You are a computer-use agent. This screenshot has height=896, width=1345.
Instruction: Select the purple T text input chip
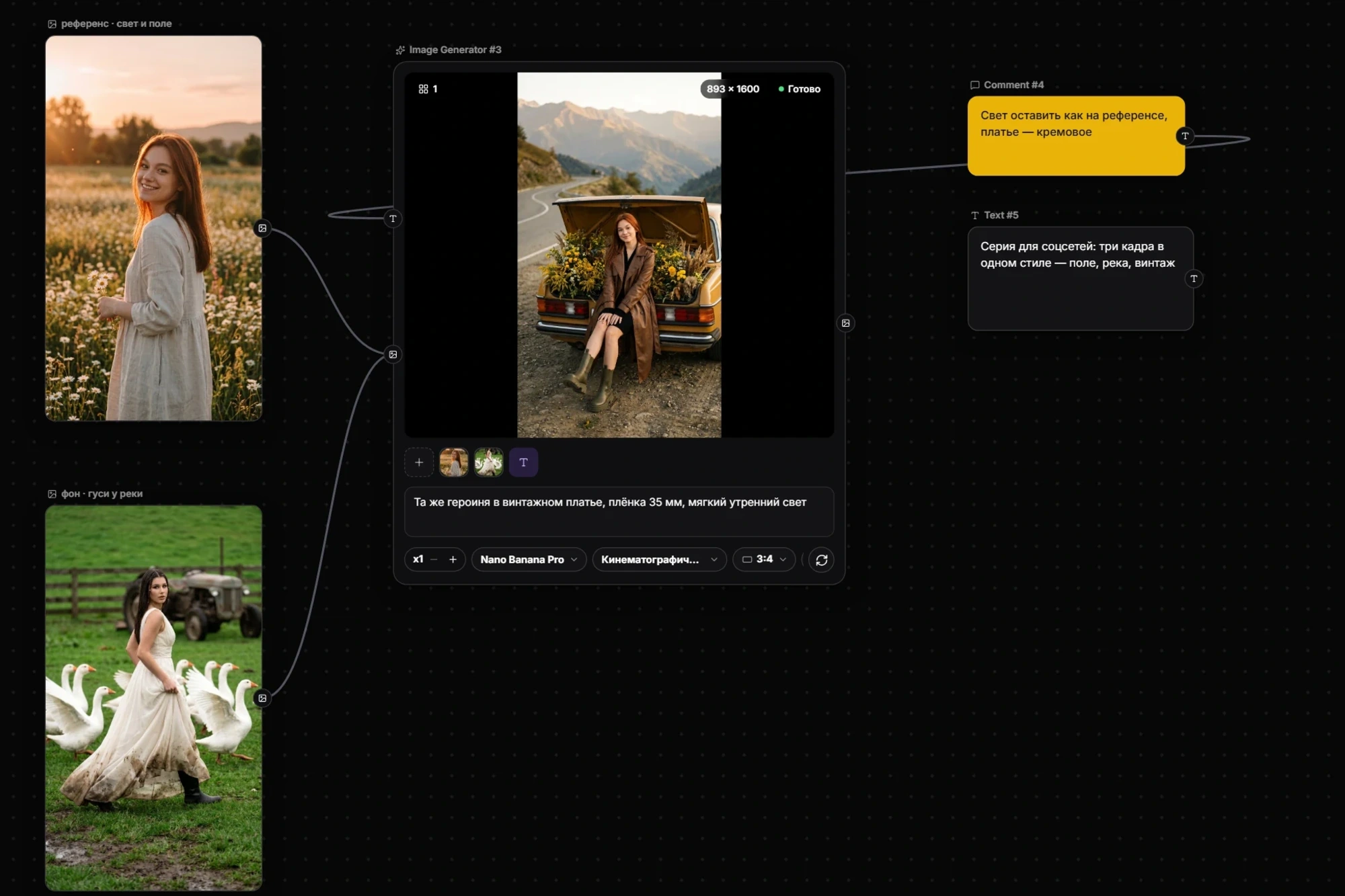coord(523,462)
